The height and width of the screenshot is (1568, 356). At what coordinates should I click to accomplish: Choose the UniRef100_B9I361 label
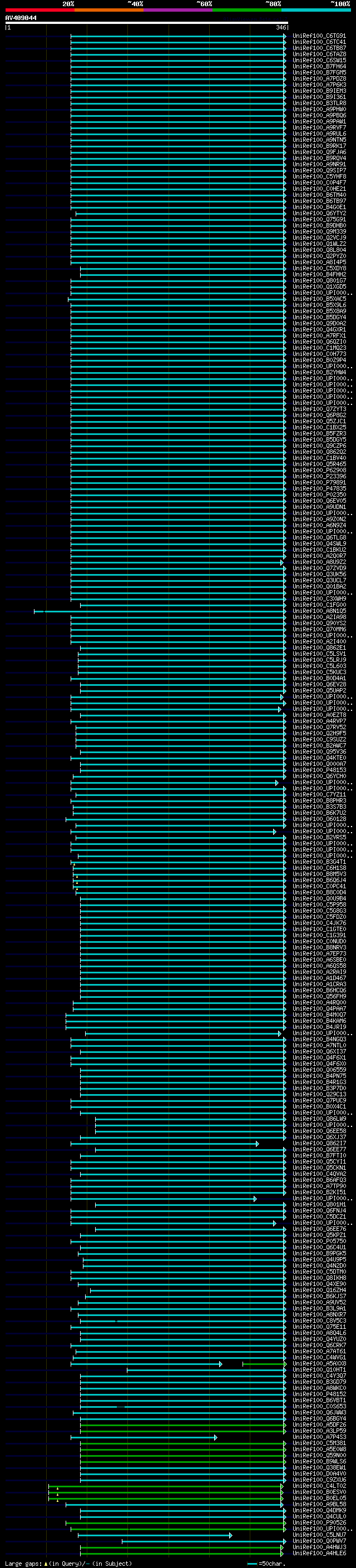(x=319, y=97)
